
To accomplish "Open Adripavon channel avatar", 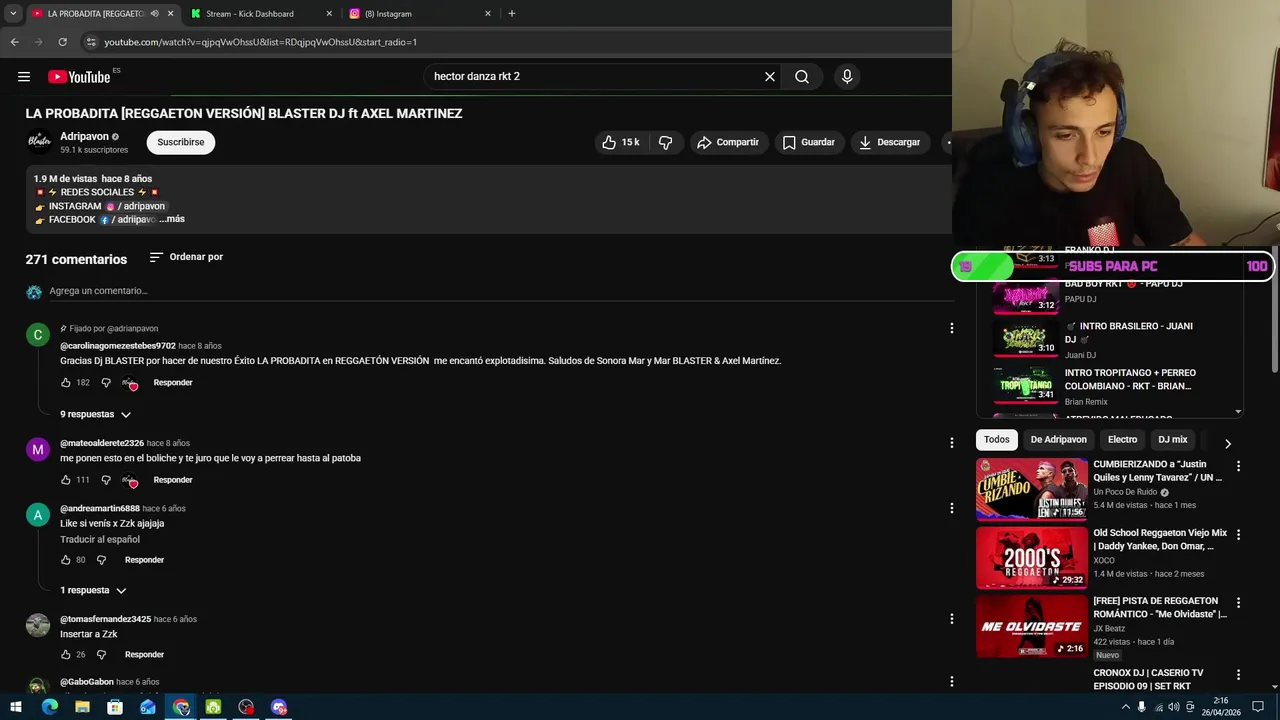I will pyautogui.click(x=39, y=141).
